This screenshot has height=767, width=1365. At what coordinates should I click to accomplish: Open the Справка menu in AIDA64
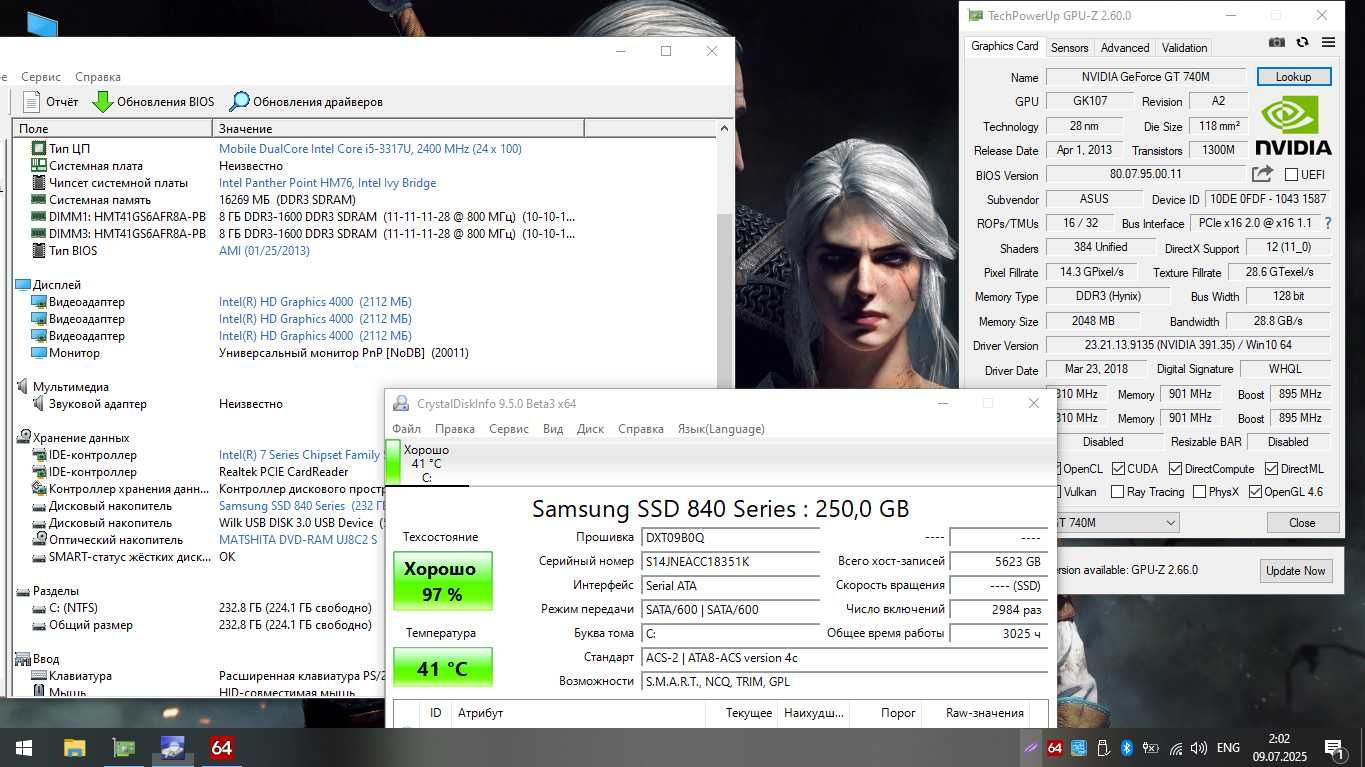[x=98, y=76]
